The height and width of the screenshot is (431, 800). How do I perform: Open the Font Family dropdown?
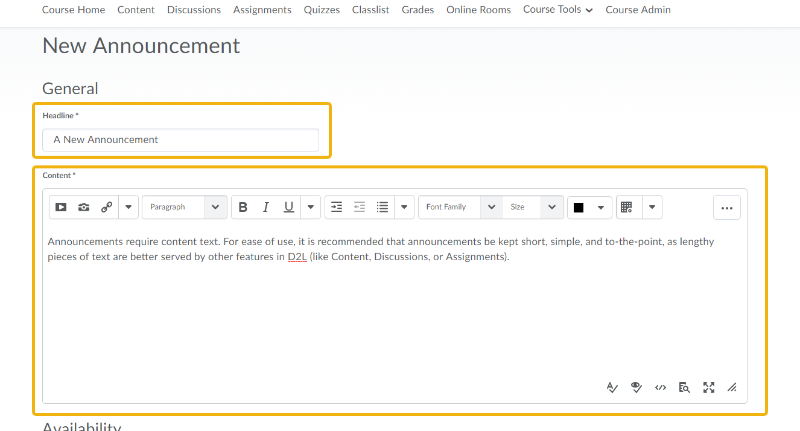click(x=460, y=207)
